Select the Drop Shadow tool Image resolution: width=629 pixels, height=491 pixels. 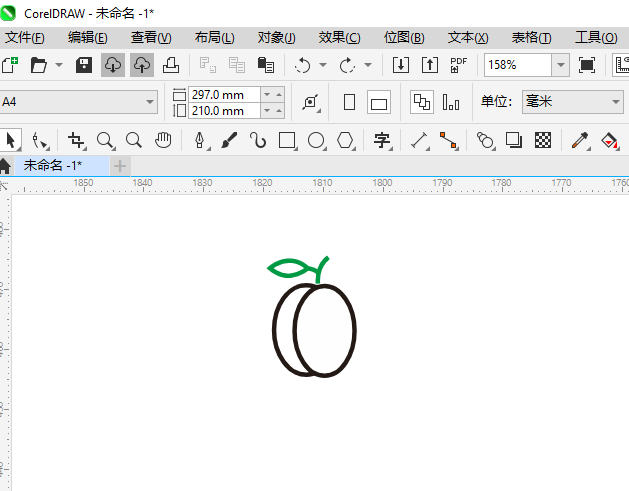coord(514,140)
